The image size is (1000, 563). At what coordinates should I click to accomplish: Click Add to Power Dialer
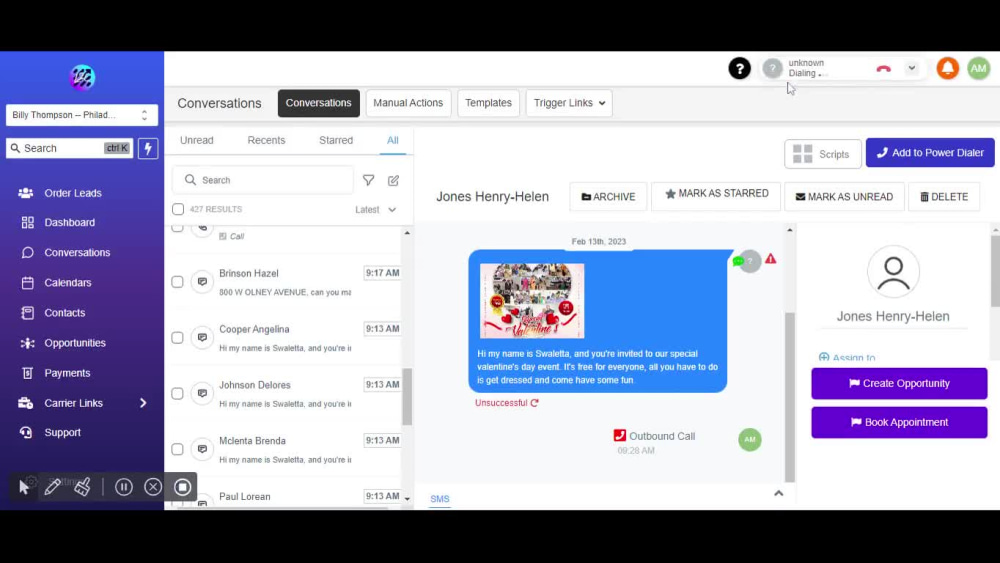pos(930,153)
